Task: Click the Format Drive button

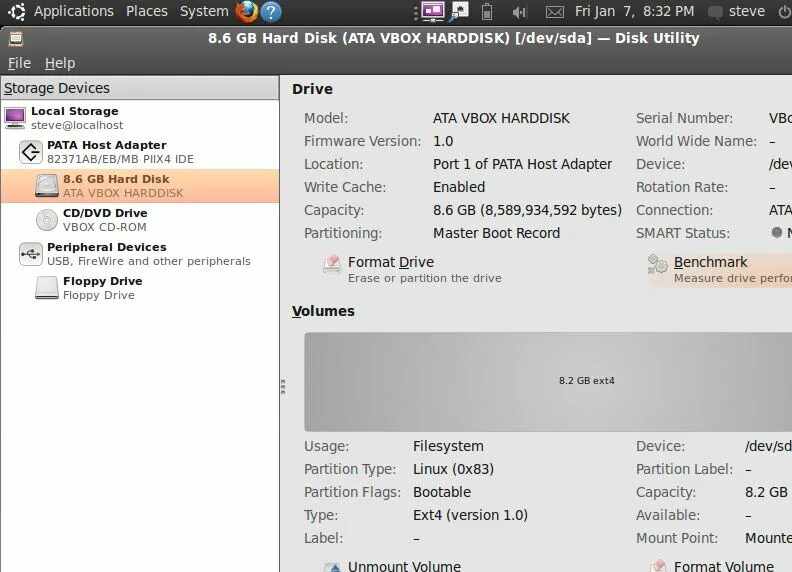Action: click(412, 269)
